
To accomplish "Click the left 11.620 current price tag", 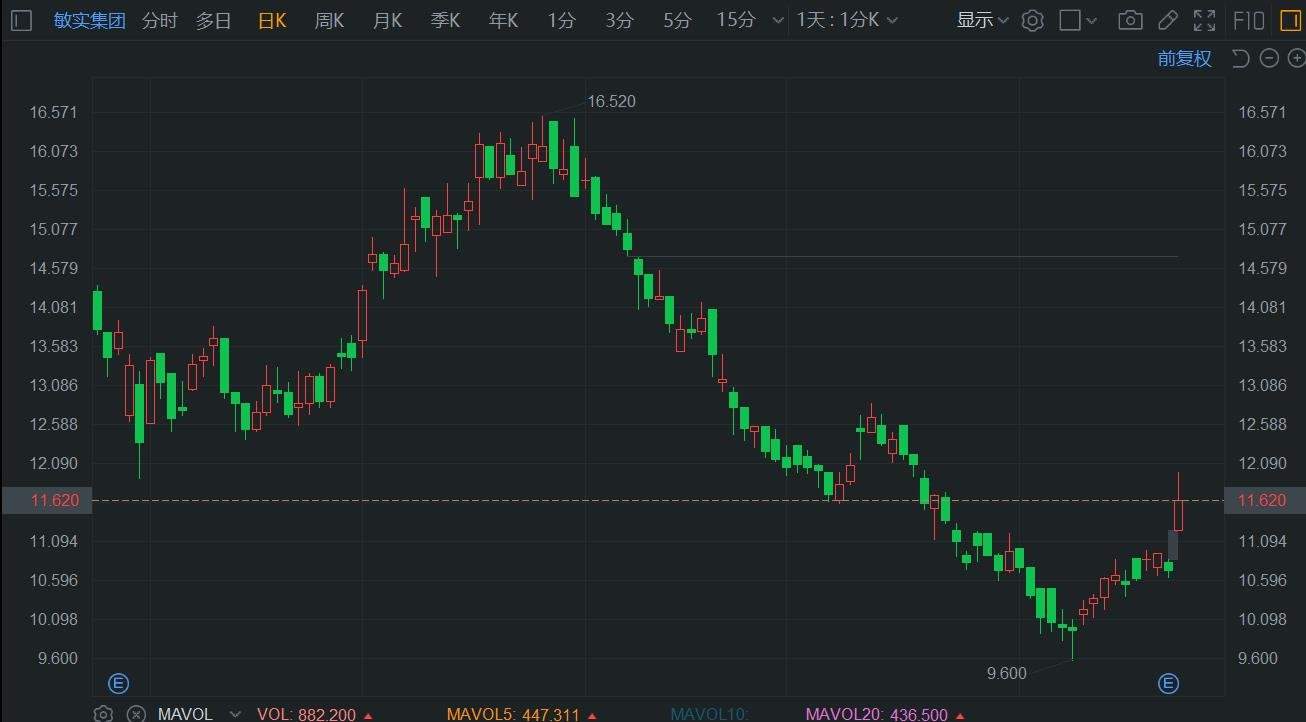I will 47,500.
